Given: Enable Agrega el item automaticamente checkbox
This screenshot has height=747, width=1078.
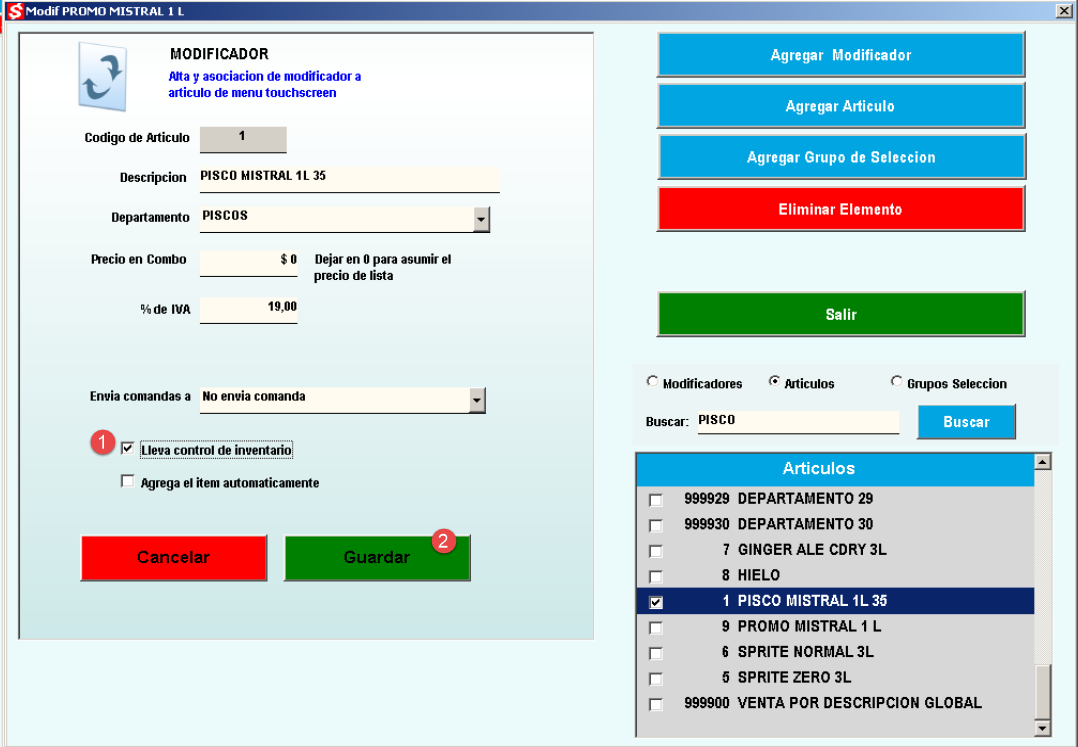Looking at the screenshot, I should click(x=127, y=481).
